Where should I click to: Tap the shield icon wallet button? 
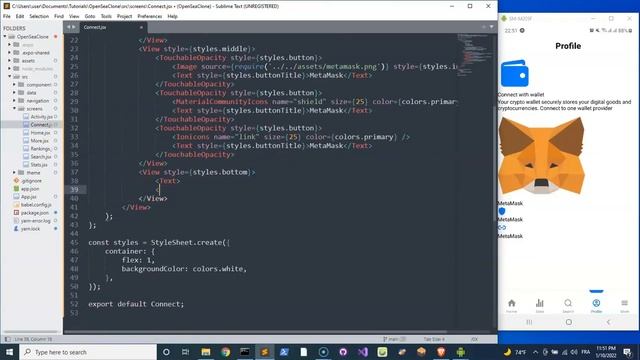click(502, 211)
